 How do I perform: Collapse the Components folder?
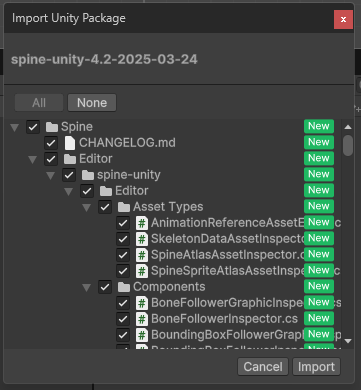tap(86, 287)
